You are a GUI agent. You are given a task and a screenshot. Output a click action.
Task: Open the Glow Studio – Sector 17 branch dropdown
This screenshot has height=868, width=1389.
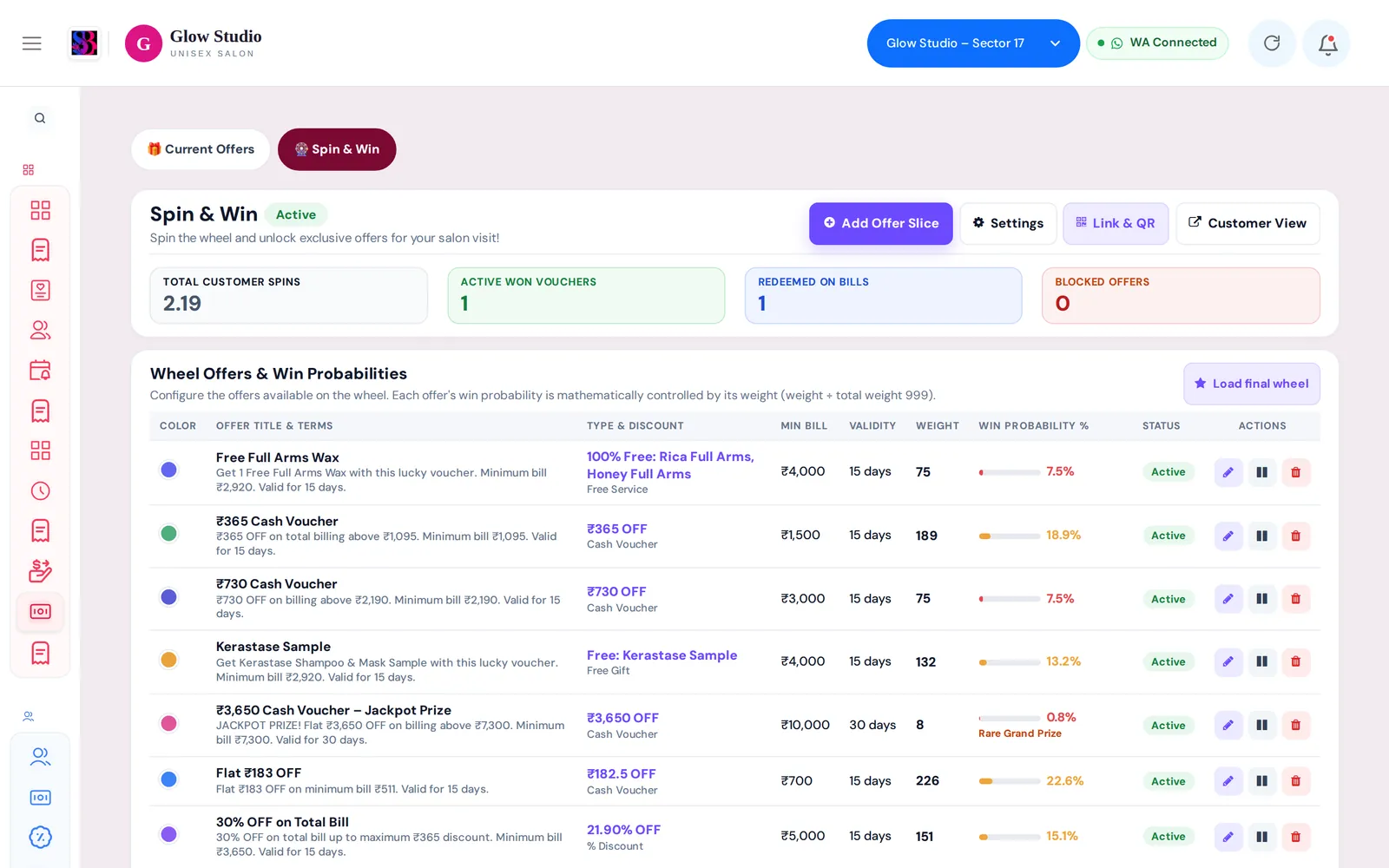click(973, 43)
